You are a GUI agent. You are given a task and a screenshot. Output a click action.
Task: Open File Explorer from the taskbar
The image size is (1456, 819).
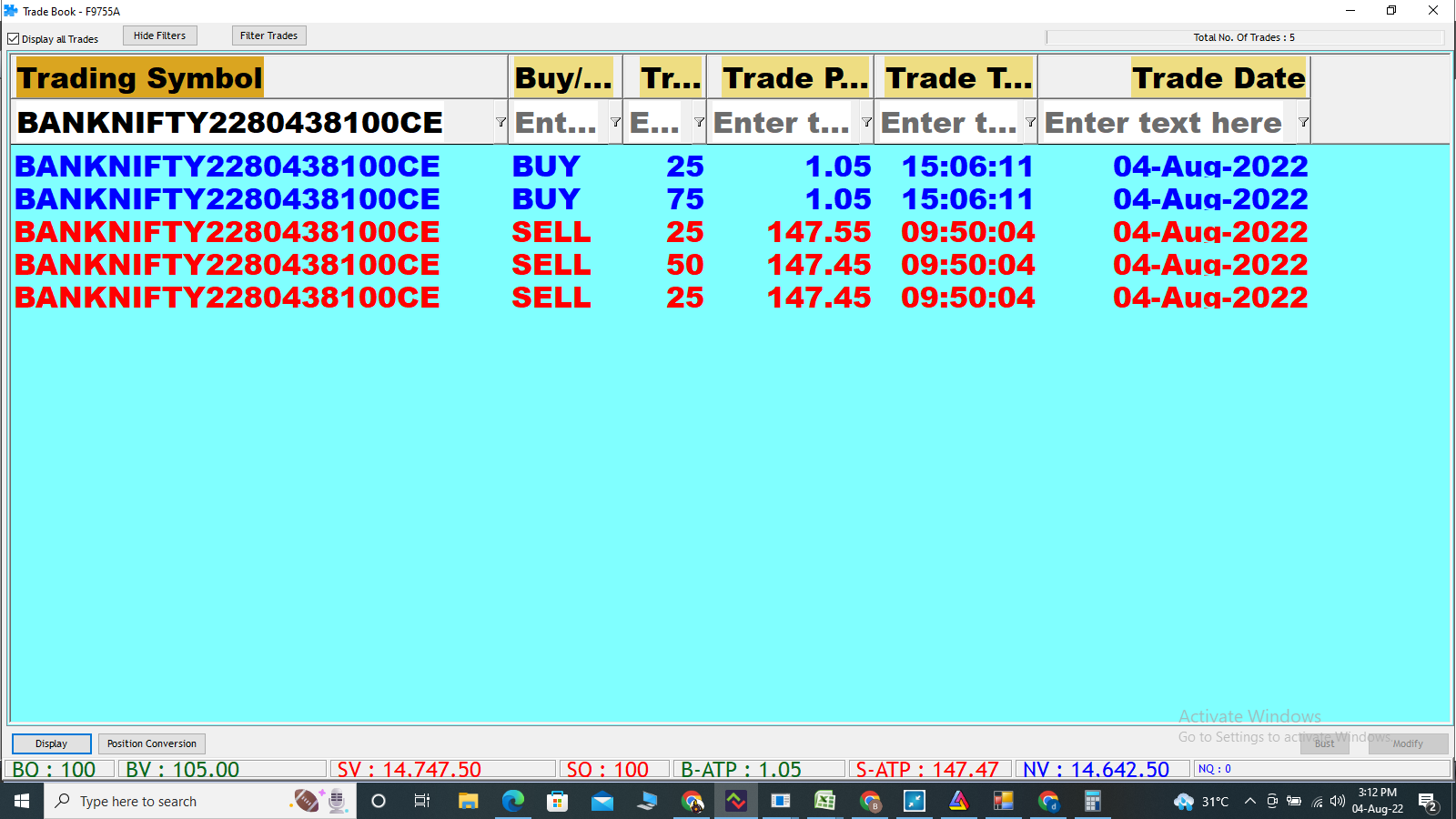(x=468, y=801)
